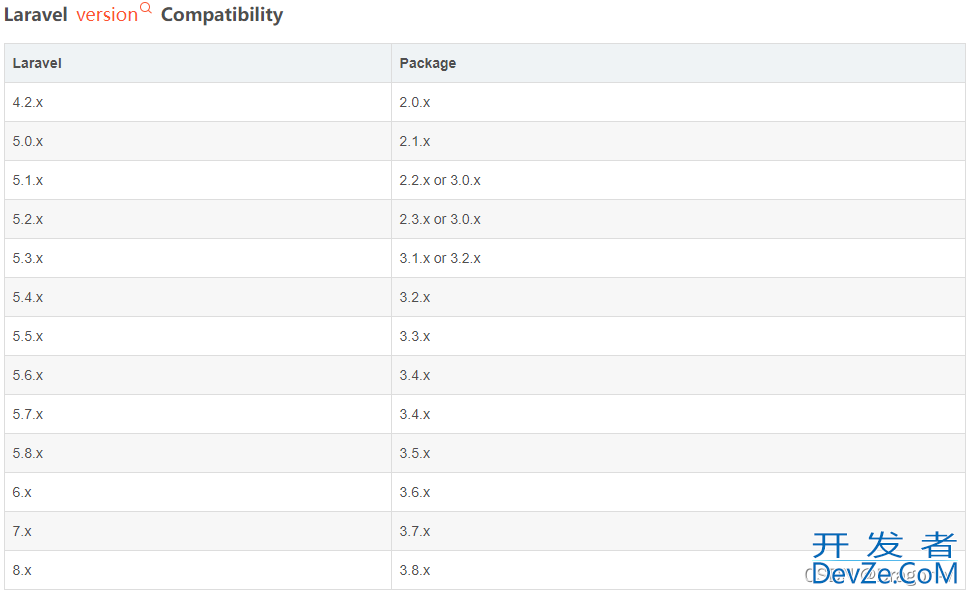
Task: Click the red "version" search link
Action: coord(107,15)
